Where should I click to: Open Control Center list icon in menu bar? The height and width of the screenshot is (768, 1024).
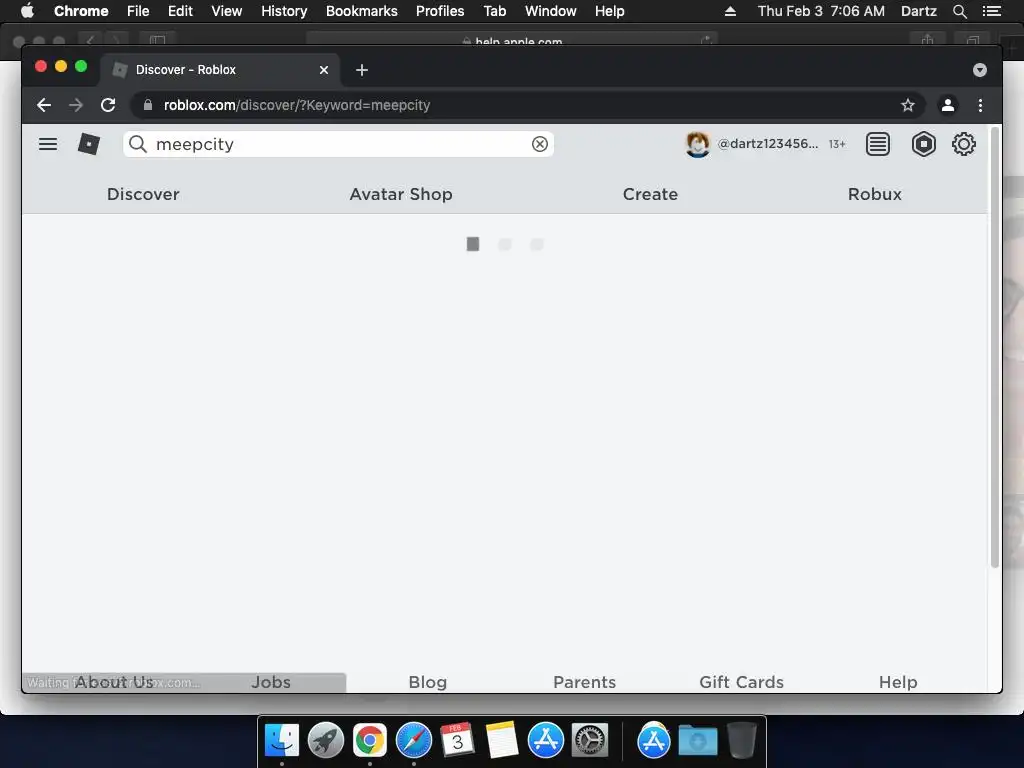pos(991,11)
